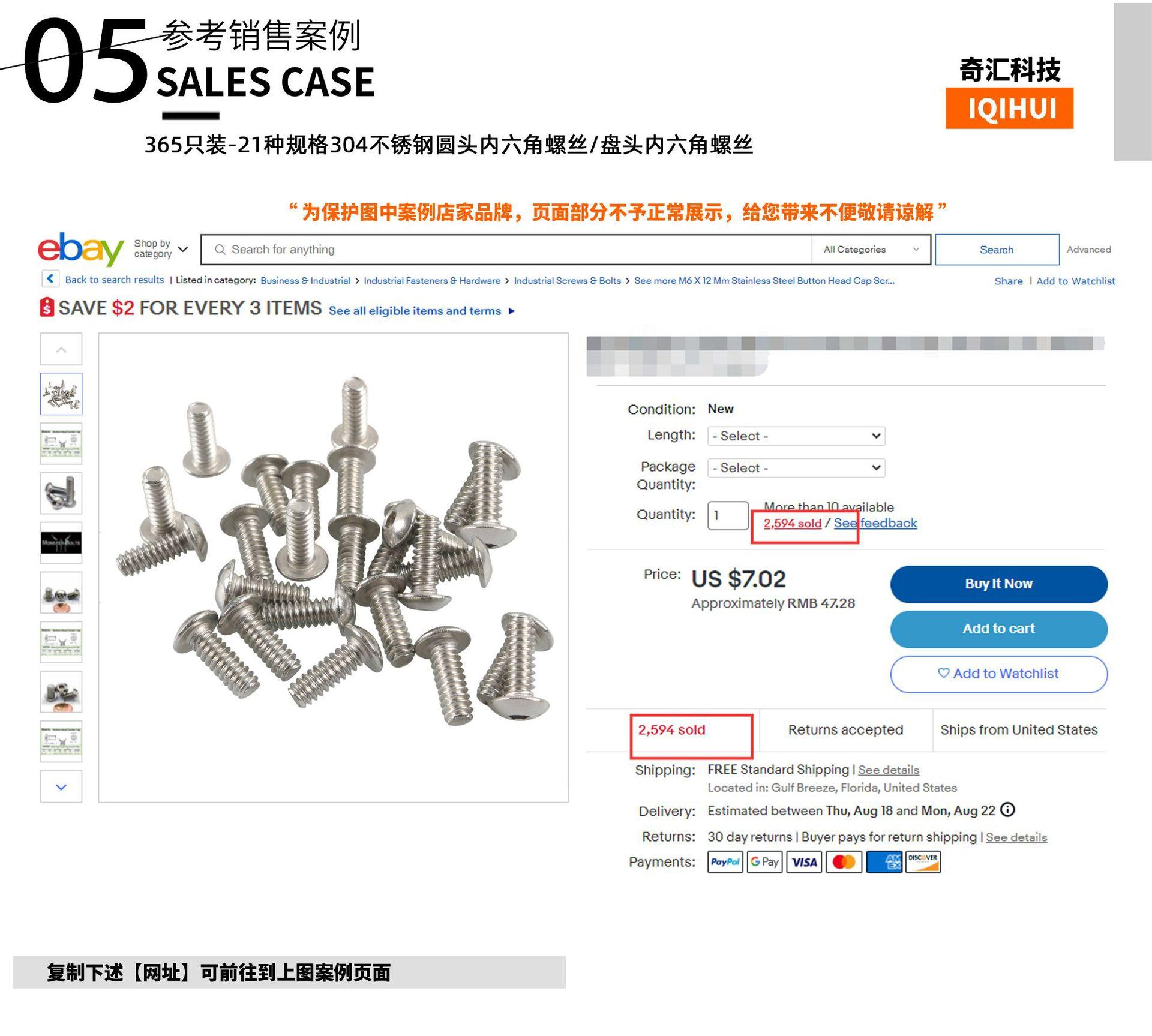Open the Length select dropdown
1152x1036 pixels.
(x=796, y=436)
